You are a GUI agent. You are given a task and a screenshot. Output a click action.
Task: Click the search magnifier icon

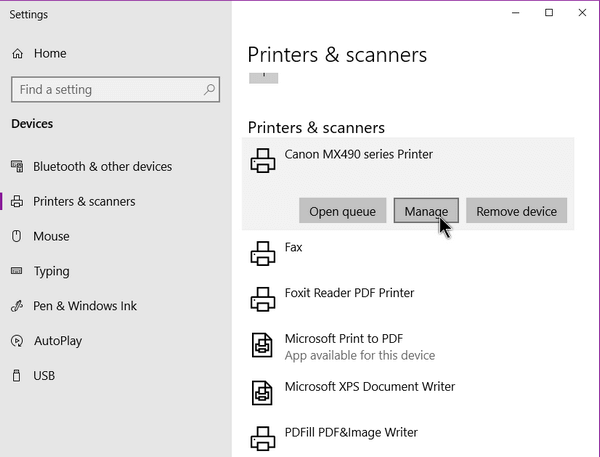pyautogui.click(x=209, y=90)
